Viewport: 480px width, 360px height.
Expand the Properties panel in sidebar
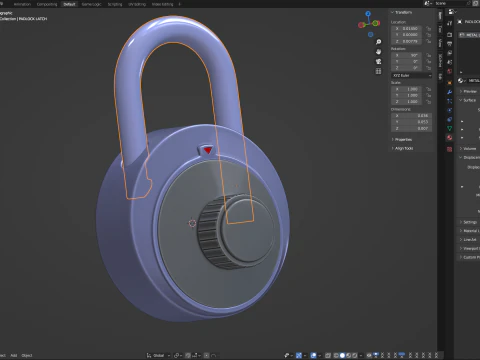coord(402,140)
